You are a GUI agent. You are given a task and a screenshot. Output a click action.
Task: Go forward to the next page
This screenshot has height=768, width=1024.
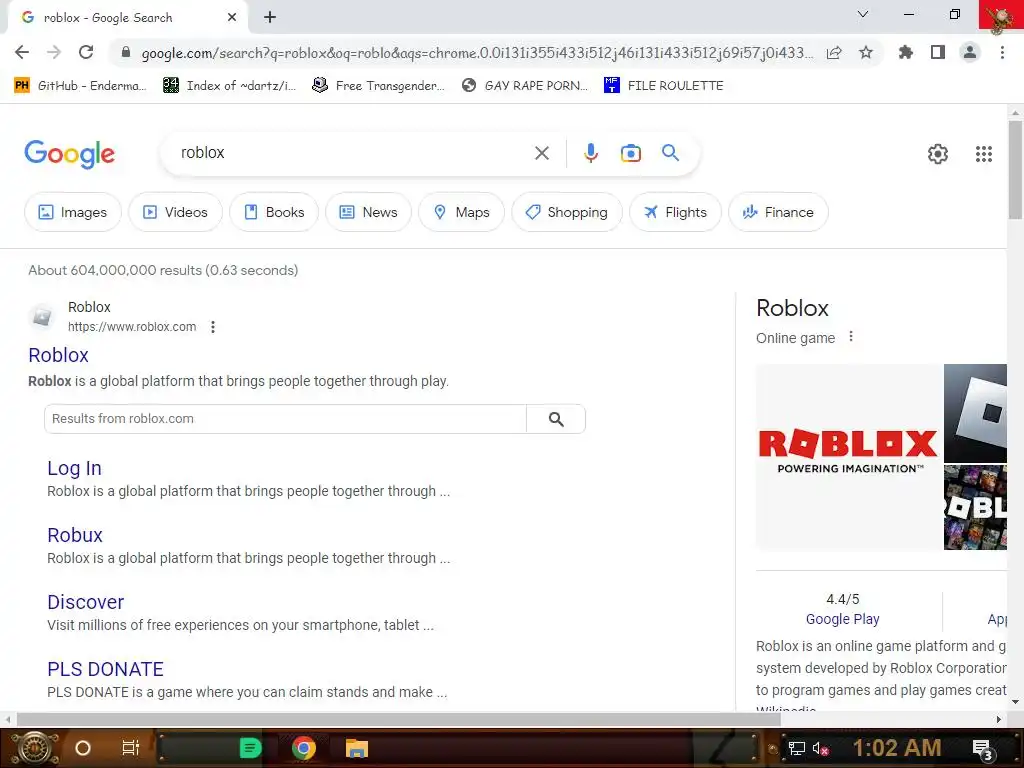tap(54, 52)
